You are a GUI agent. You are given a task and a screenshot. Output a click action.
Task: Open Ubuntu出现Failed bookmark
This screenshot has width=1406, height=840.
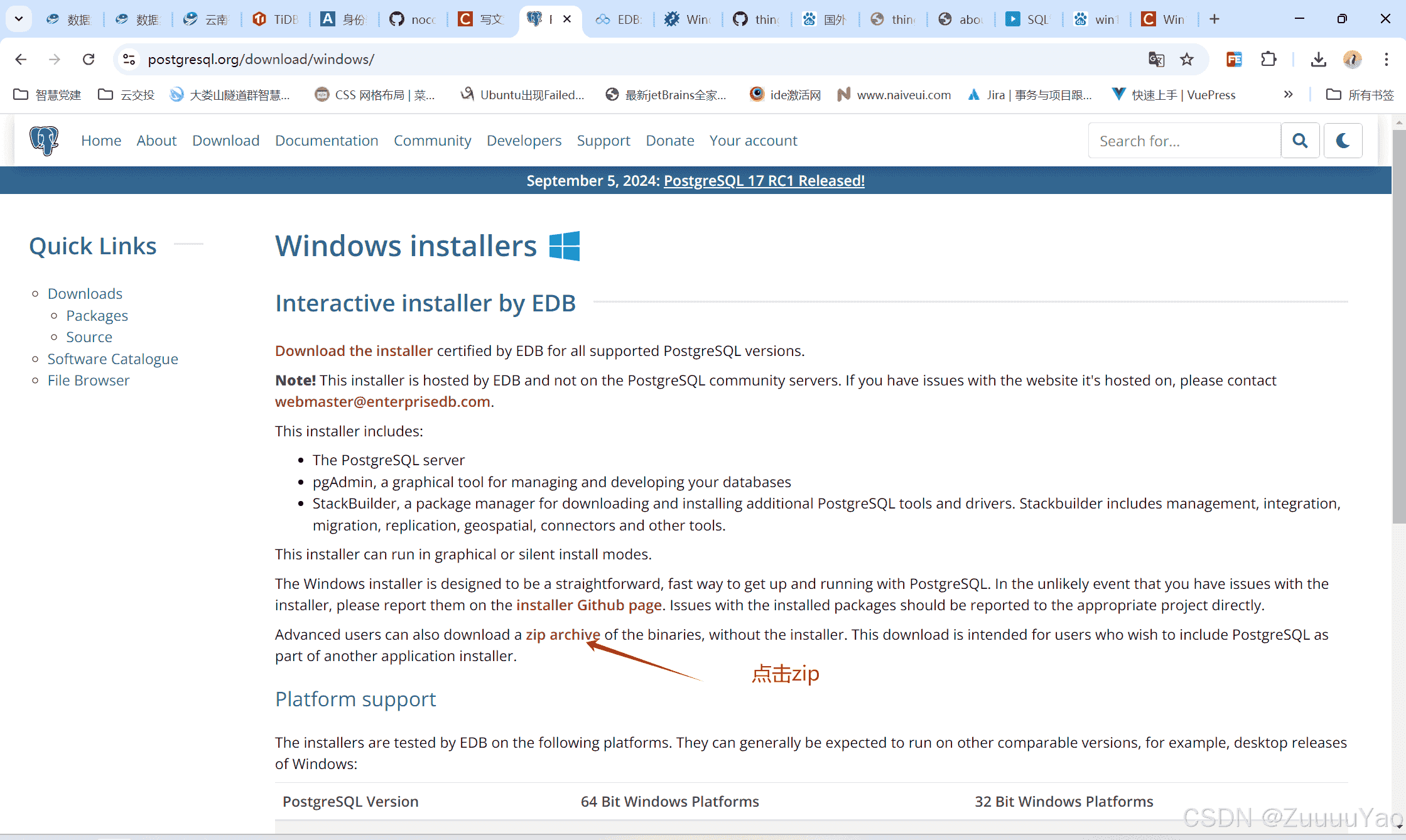(522, 95)
